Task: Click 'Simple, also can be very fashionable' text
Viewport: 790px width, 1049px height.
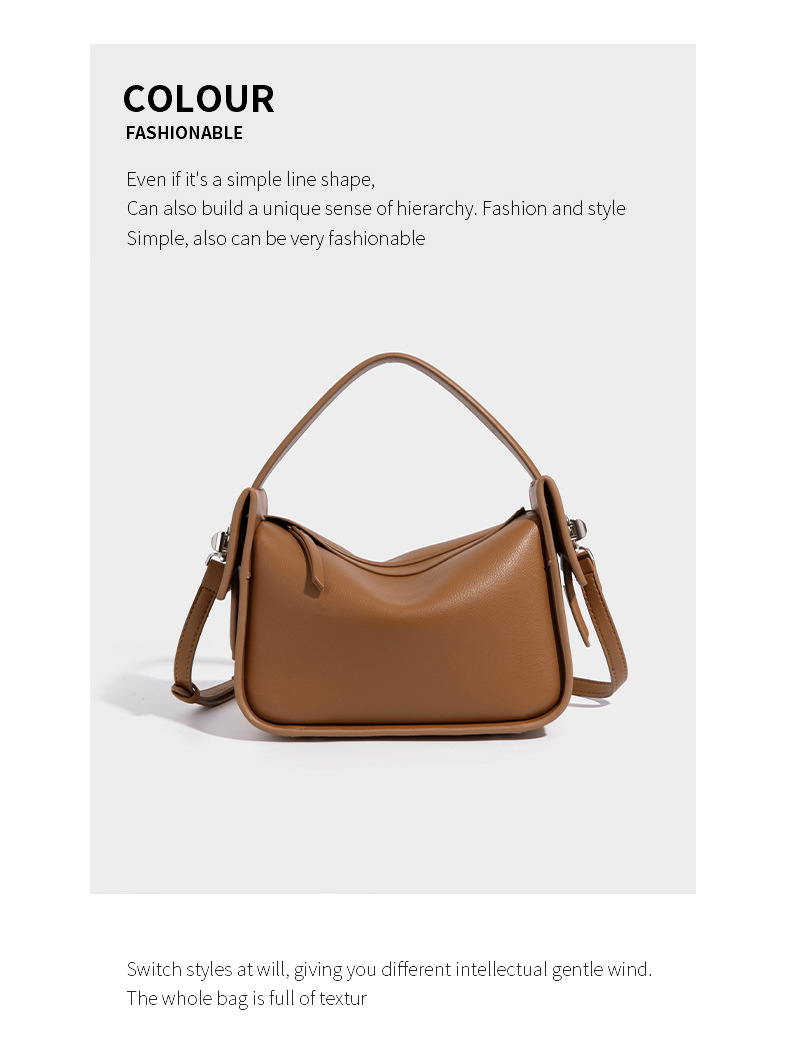Action: pyautogui.click(x=276, y=238)
